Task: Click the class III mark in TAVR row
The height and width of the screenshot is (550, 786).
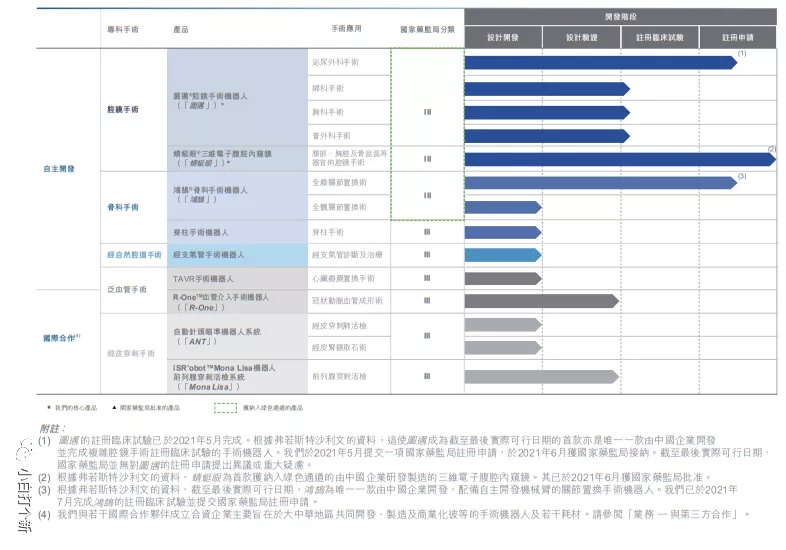Action: coord(427,278)
